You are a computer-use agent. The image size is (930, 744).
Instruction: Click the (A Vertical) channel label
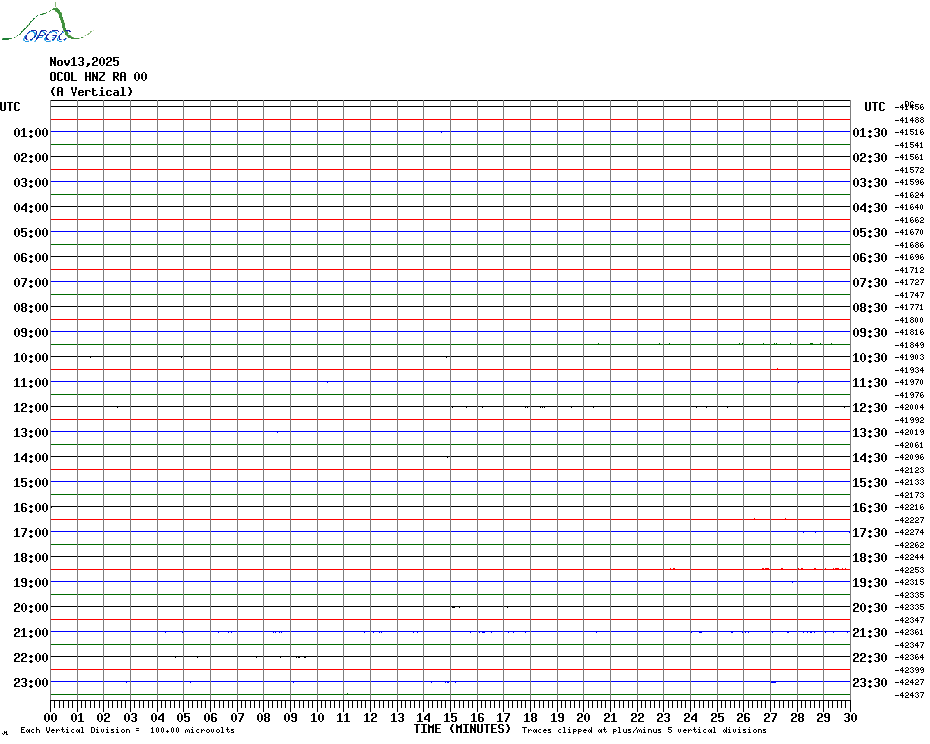pos(91,92)
